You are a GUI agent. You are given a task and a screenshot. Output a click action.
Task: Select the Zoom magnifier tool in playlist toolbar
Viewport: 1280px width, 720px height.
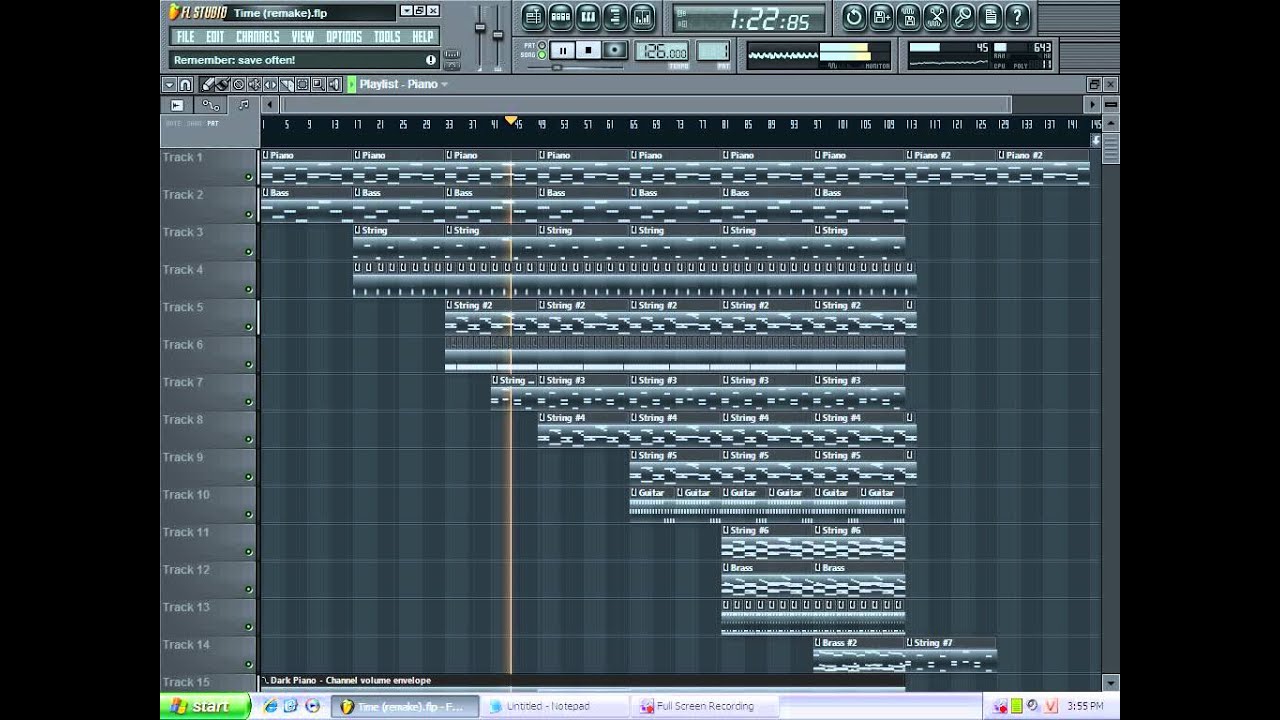pos(318,85)
